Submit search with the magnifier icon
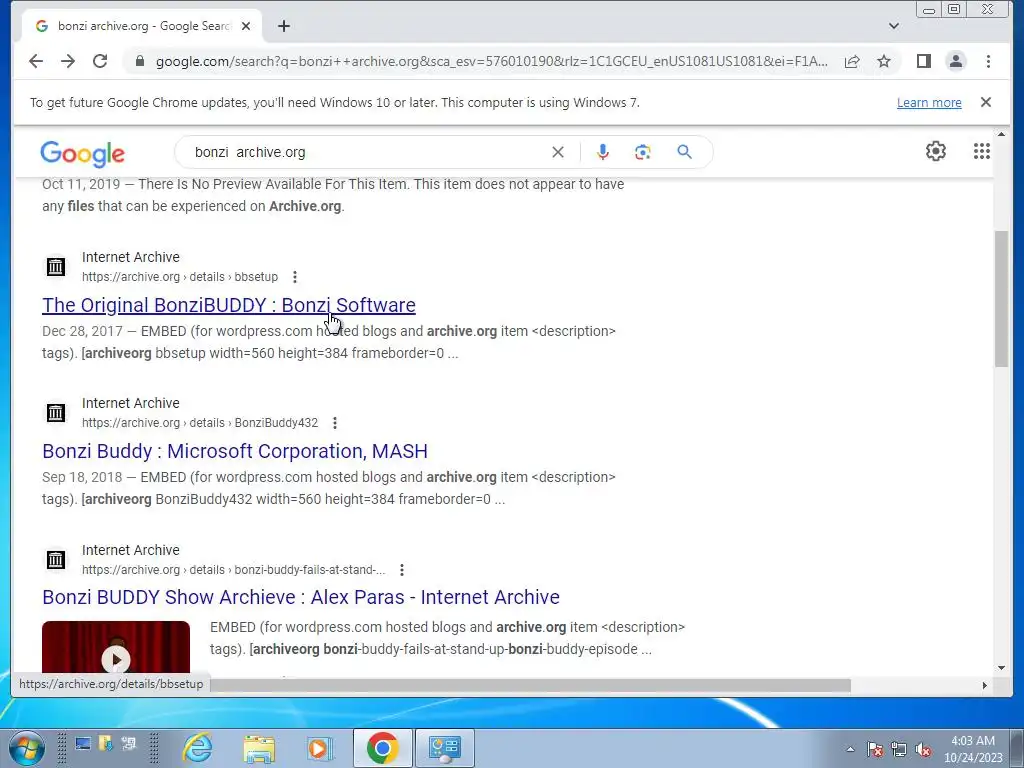This screenshot has width=1024, height=768. pyautogui.click(x=684, y=152)
